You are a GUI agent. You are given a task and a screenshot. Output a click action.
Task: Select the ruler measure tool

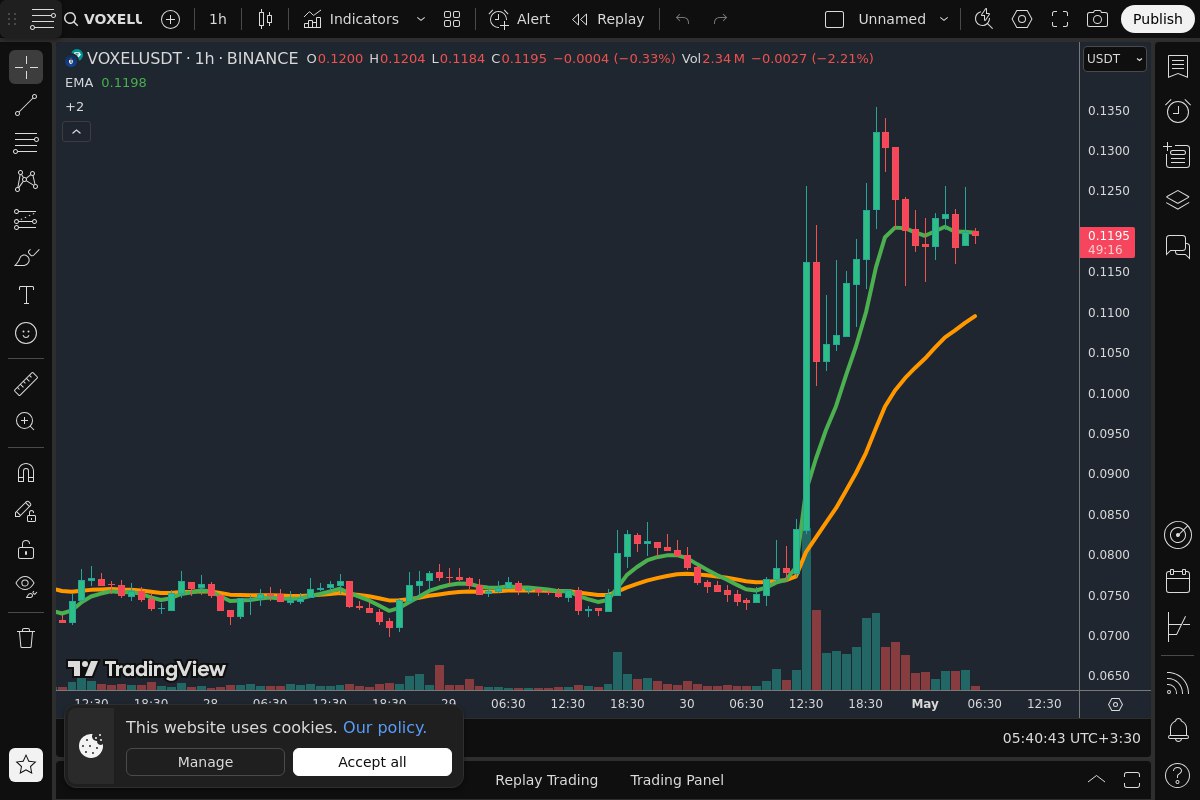pos(26,384)
